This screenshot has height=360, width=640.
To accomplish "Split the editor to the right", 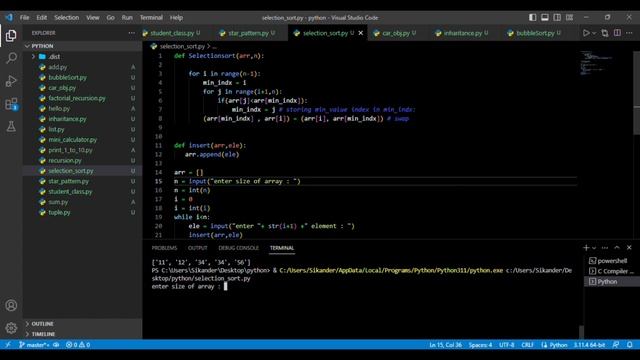I will tap(617, 33).
